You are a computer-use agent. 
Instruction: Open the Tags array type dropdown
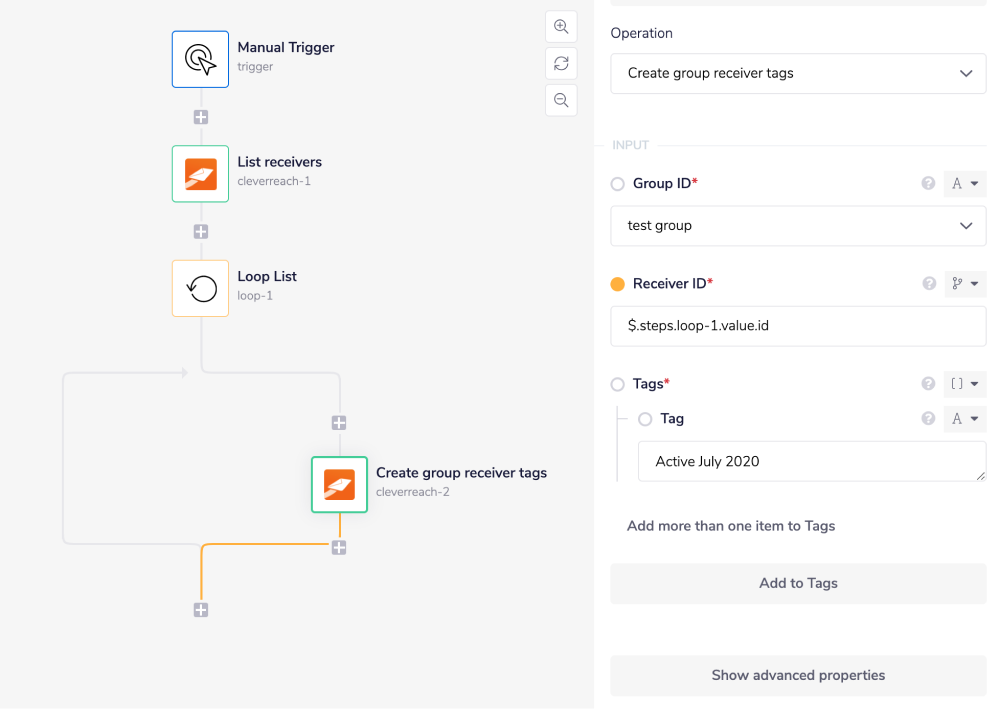tap(964, 383)
